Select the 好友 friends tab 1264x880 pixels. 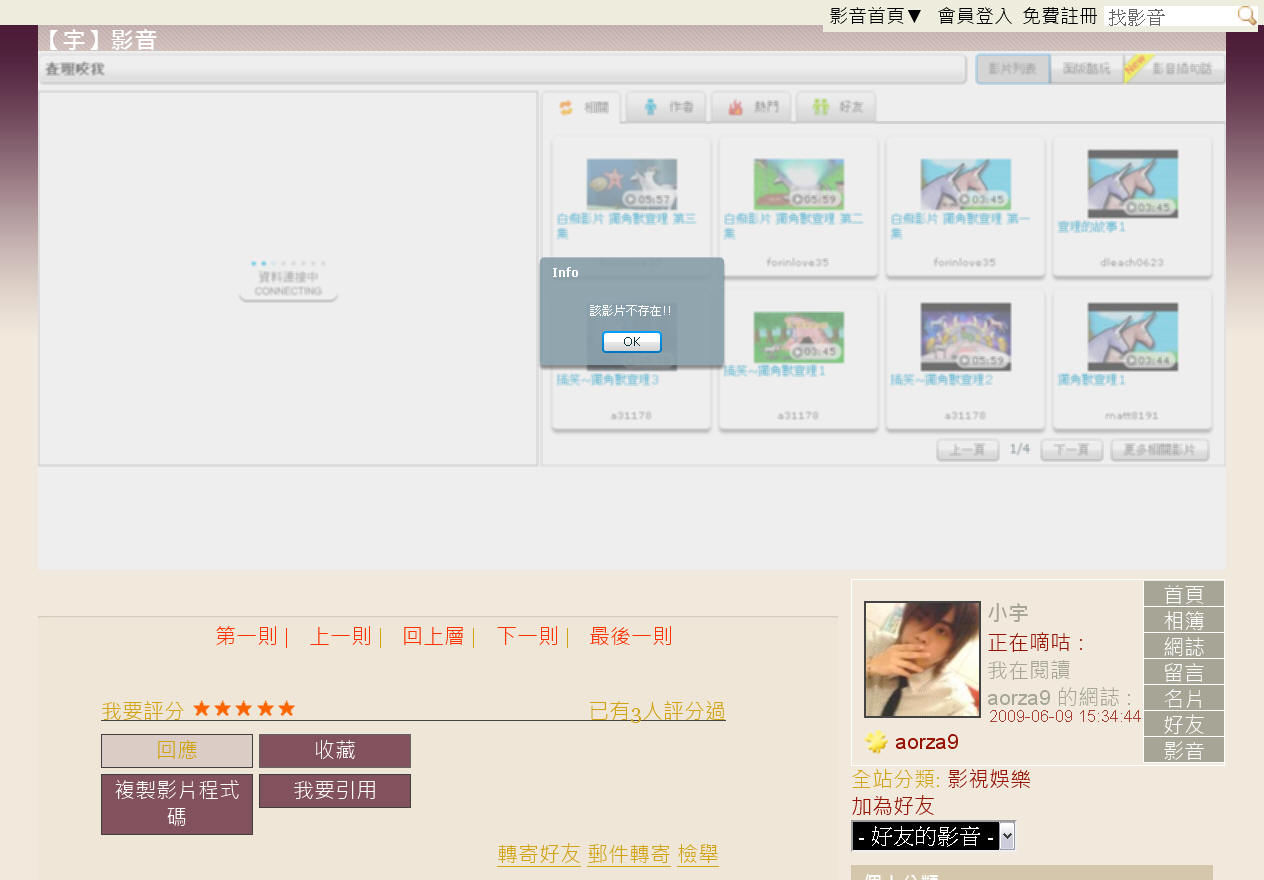(837, 108)
